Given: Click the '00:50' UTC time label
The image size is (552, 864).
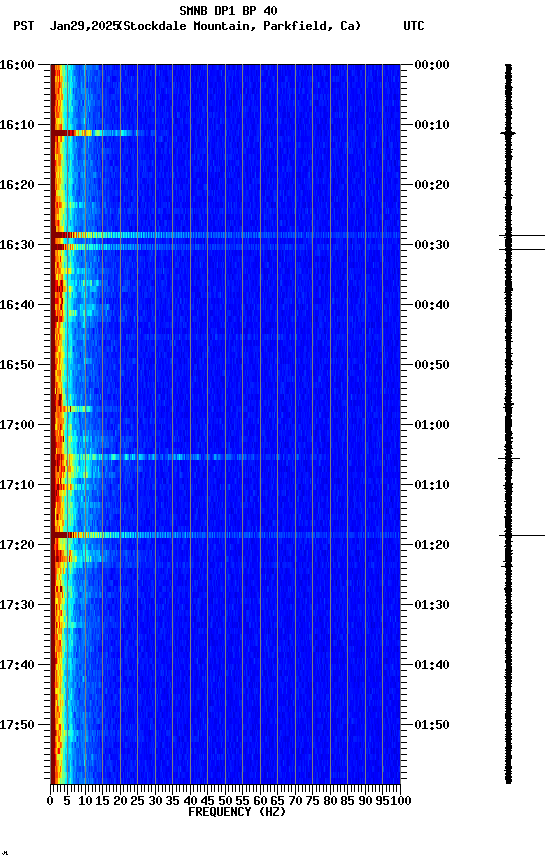Looking at the screenshot, I should (x=432, y=365).
